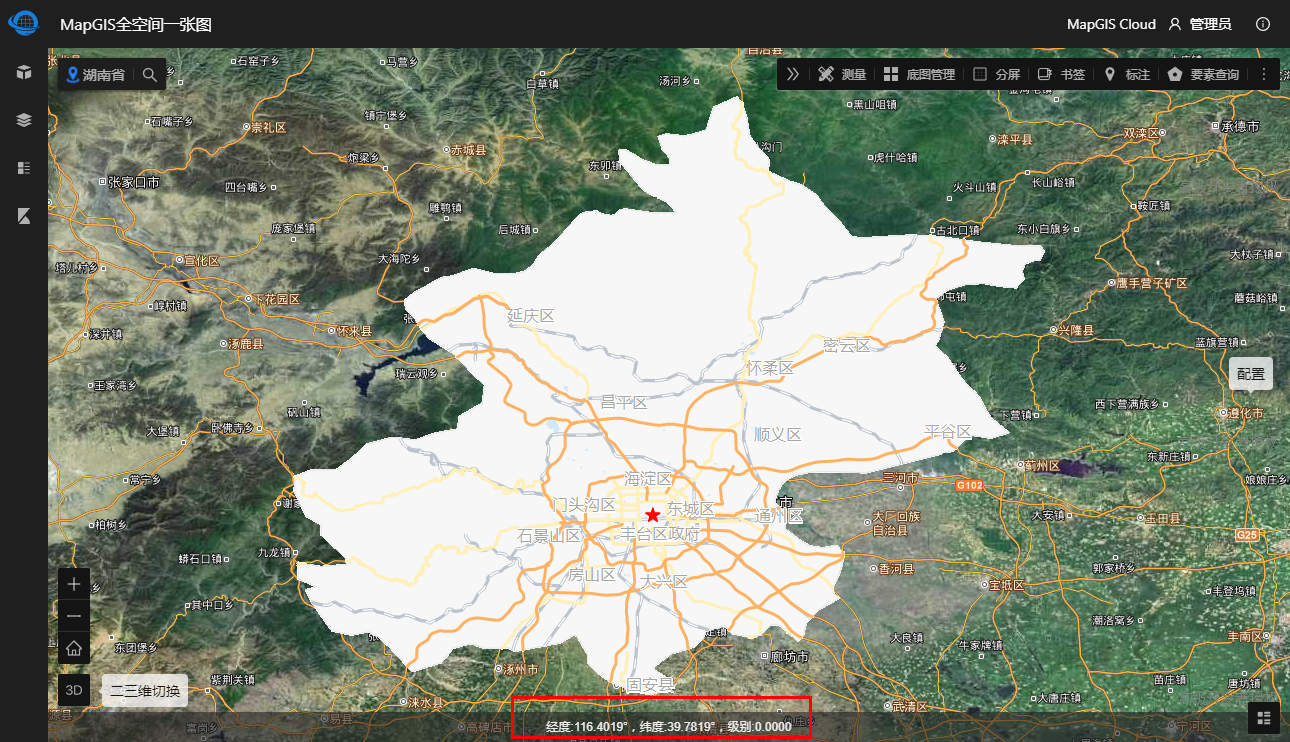Click the 房山区 map label

pos(591,574)
